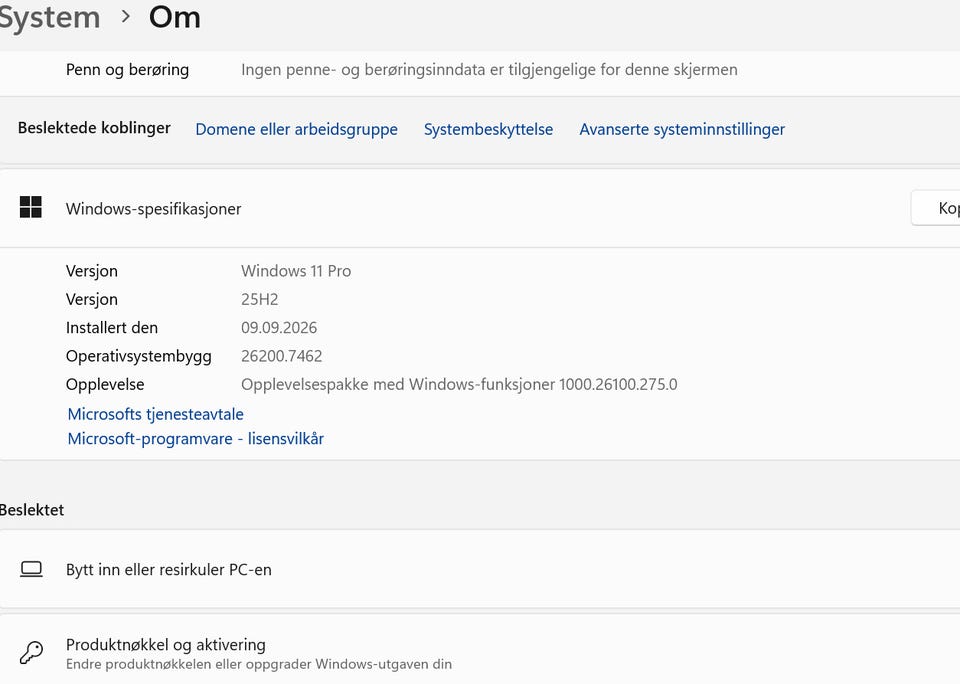The height and width of the screenshot is (684, 960).
Task: Click the Ingen penne- og berøringsinndata text
Action: (x=489, y=70)
